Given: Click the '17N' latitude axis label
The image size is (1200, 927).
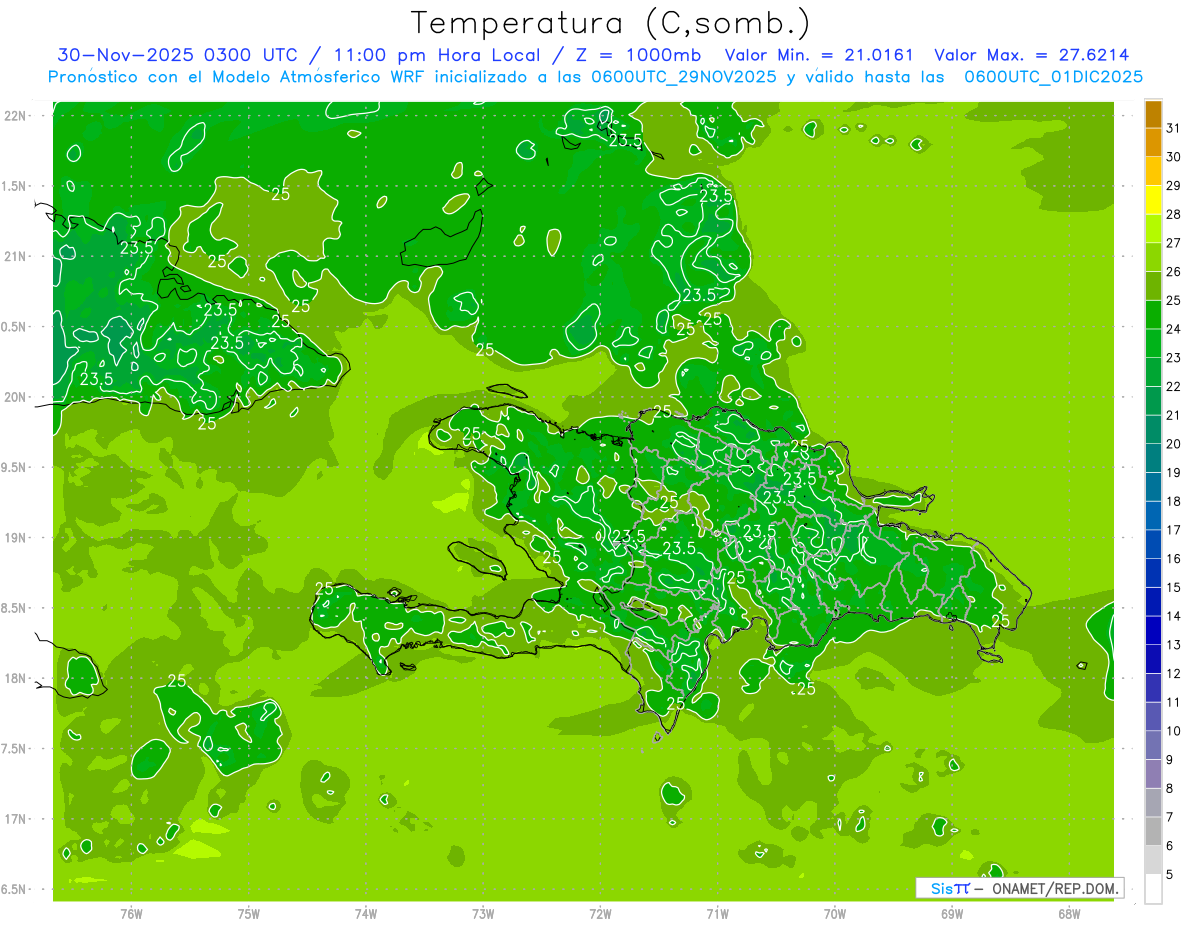Looking at the screenshot, I should tap(15, 819).
